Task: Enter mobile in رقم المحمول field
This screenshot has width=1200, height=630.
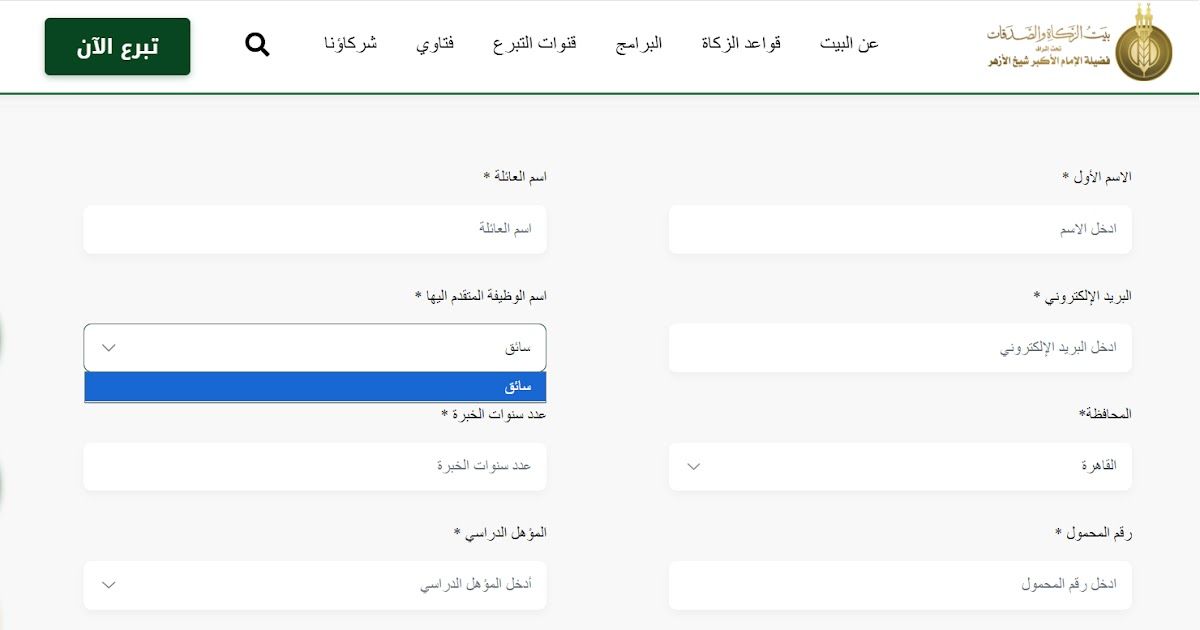Action: 900,585
